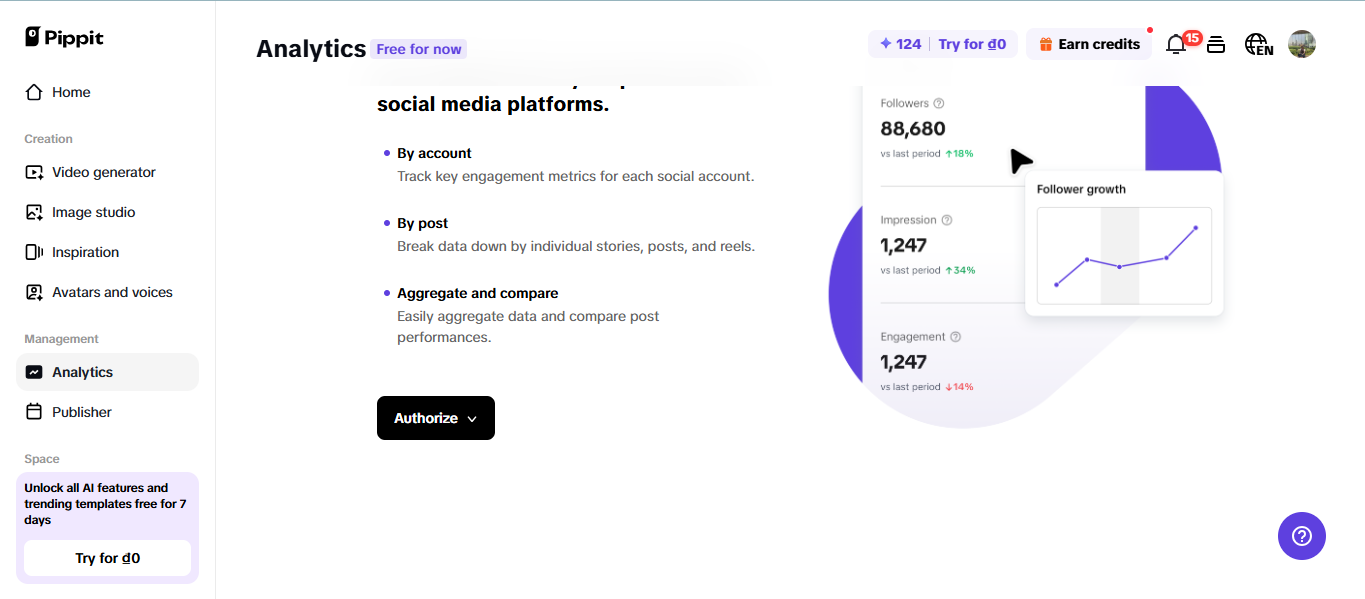Viewport: 1365px width, 599px height.
Task: Open the EN language selector globe
Action: [x=1258, y=43]
